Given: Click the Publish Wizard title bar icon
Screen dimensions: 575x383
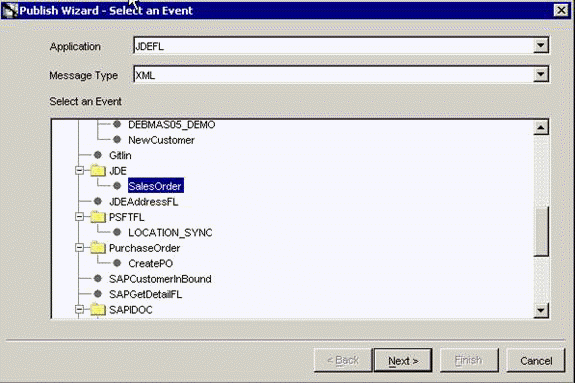Looking at the screenshot, I should (x=10, y=10).
